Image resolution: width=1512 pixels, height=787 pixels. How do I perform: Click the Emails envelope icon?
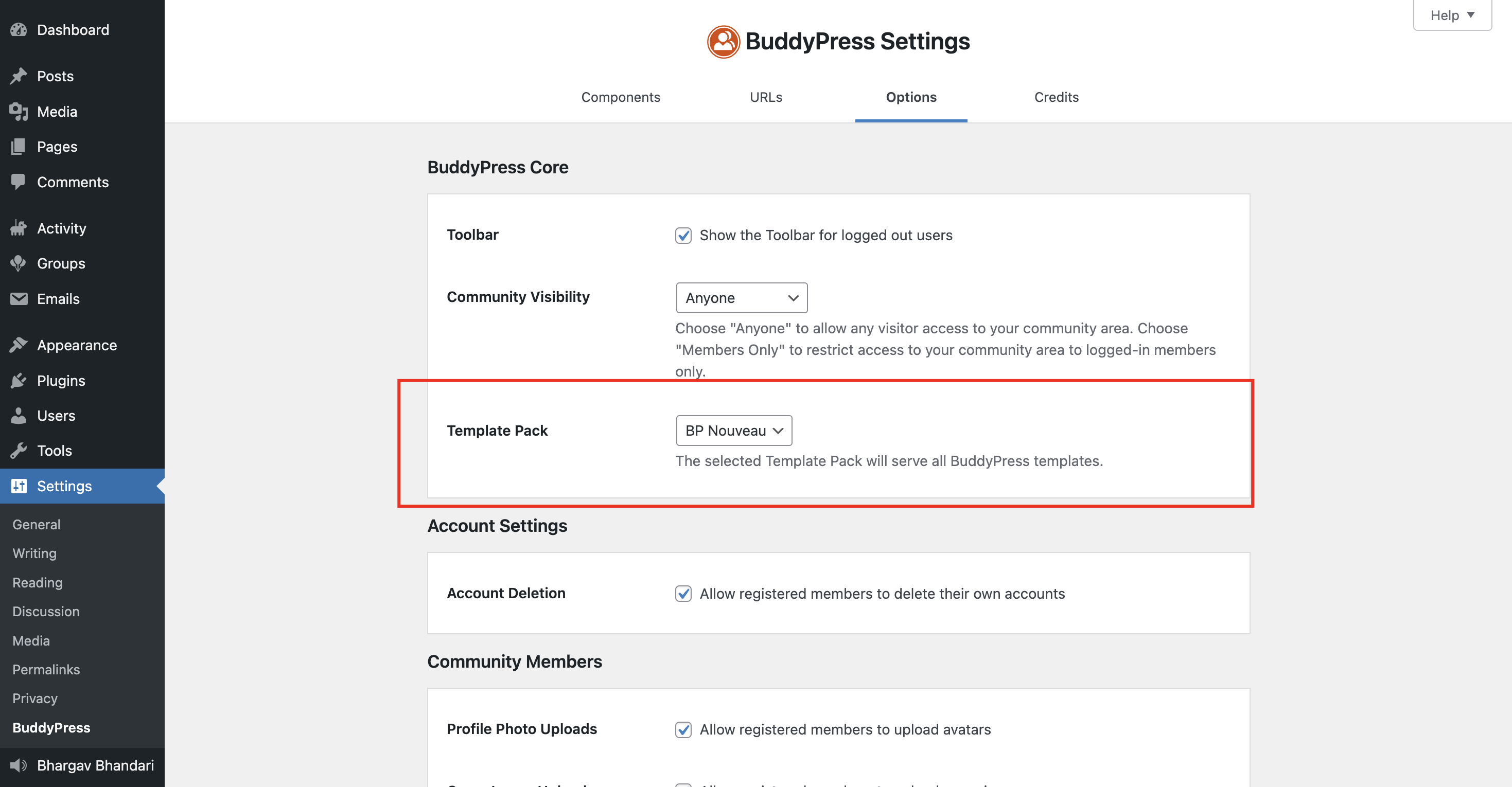click(19, 299)
